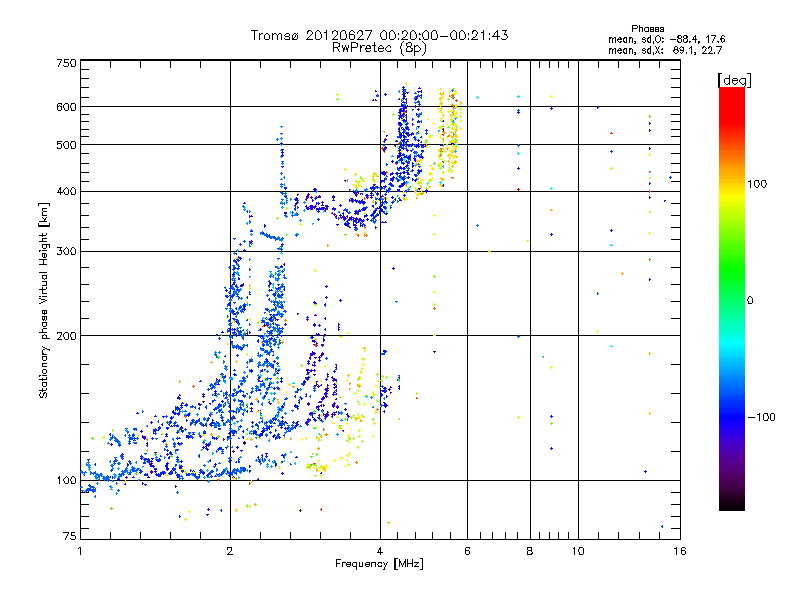
Task: Click the y-axis tick label '600'
Action: [66, 107]
